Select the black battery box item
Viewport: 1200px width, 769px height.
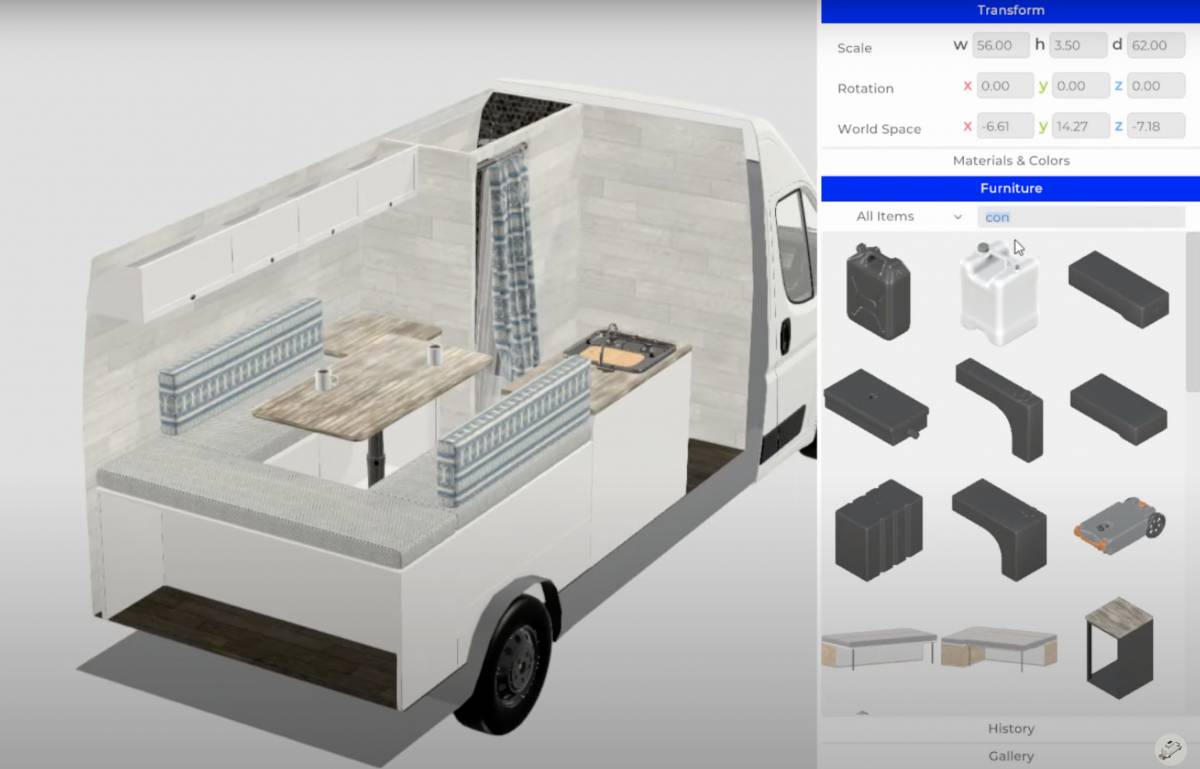pos(878,528)
